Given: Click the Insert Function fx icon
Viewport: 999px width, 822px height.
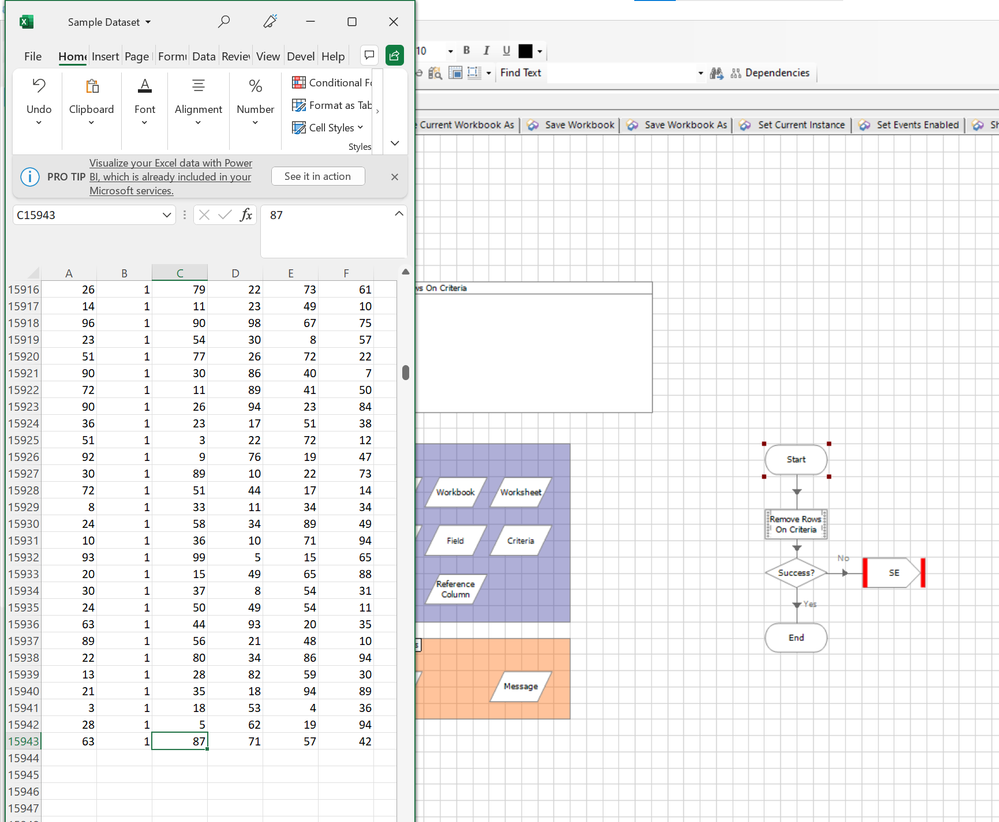Looking at the screenshot, I should (246, 215).
